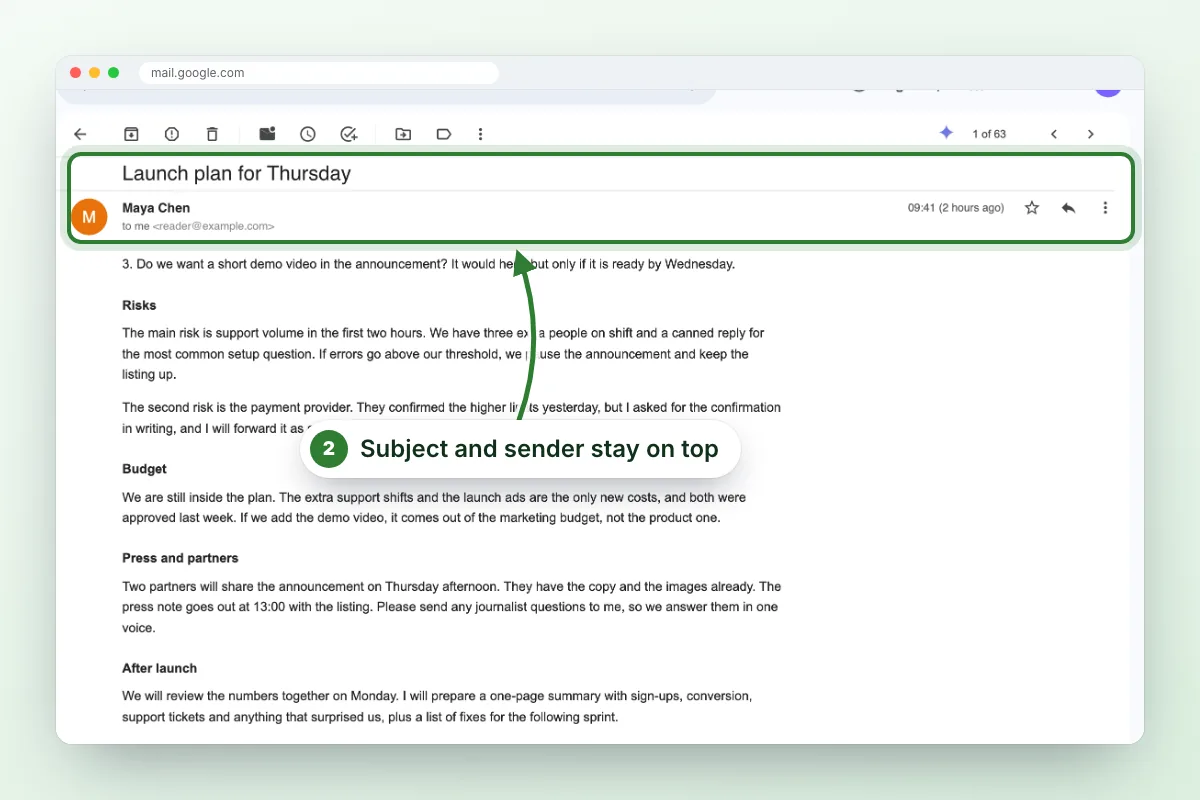Click the 'Budget' heading

click(x=144, y=469)
